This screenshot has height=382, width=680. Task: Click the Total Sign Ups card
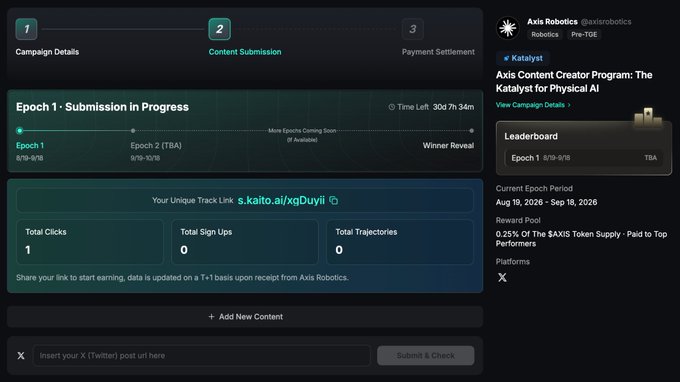pyautogui.click(x=245, y=242)
